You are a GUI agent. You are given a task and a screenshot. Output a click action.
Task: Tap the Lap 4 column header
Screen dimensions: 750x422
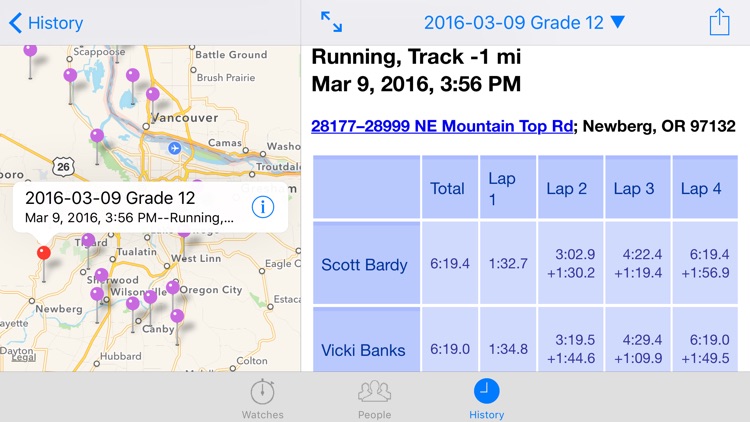701,188
